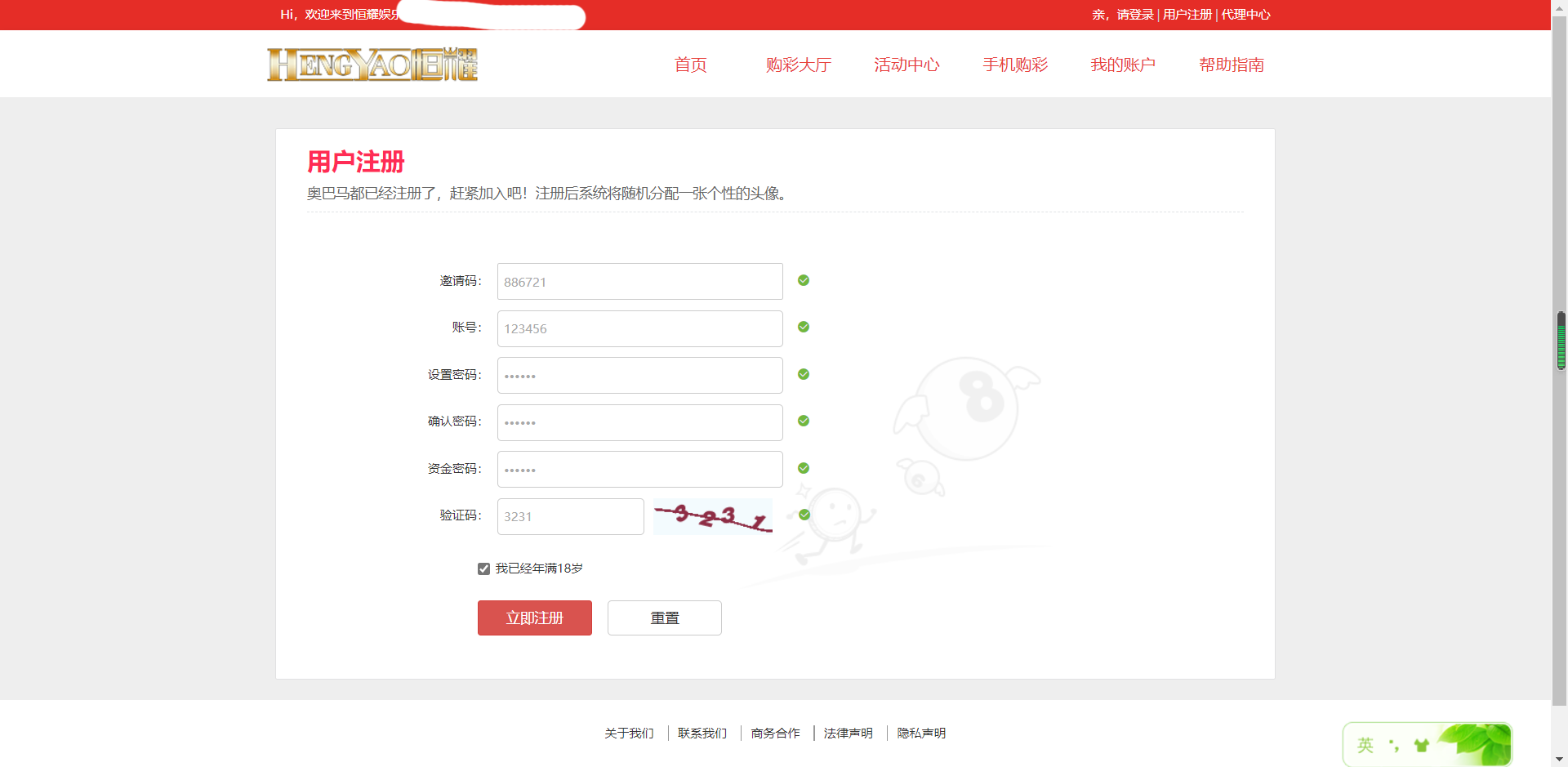Click into the 邀请码 input field
The image size is (1568, 767).
(639, 282)
